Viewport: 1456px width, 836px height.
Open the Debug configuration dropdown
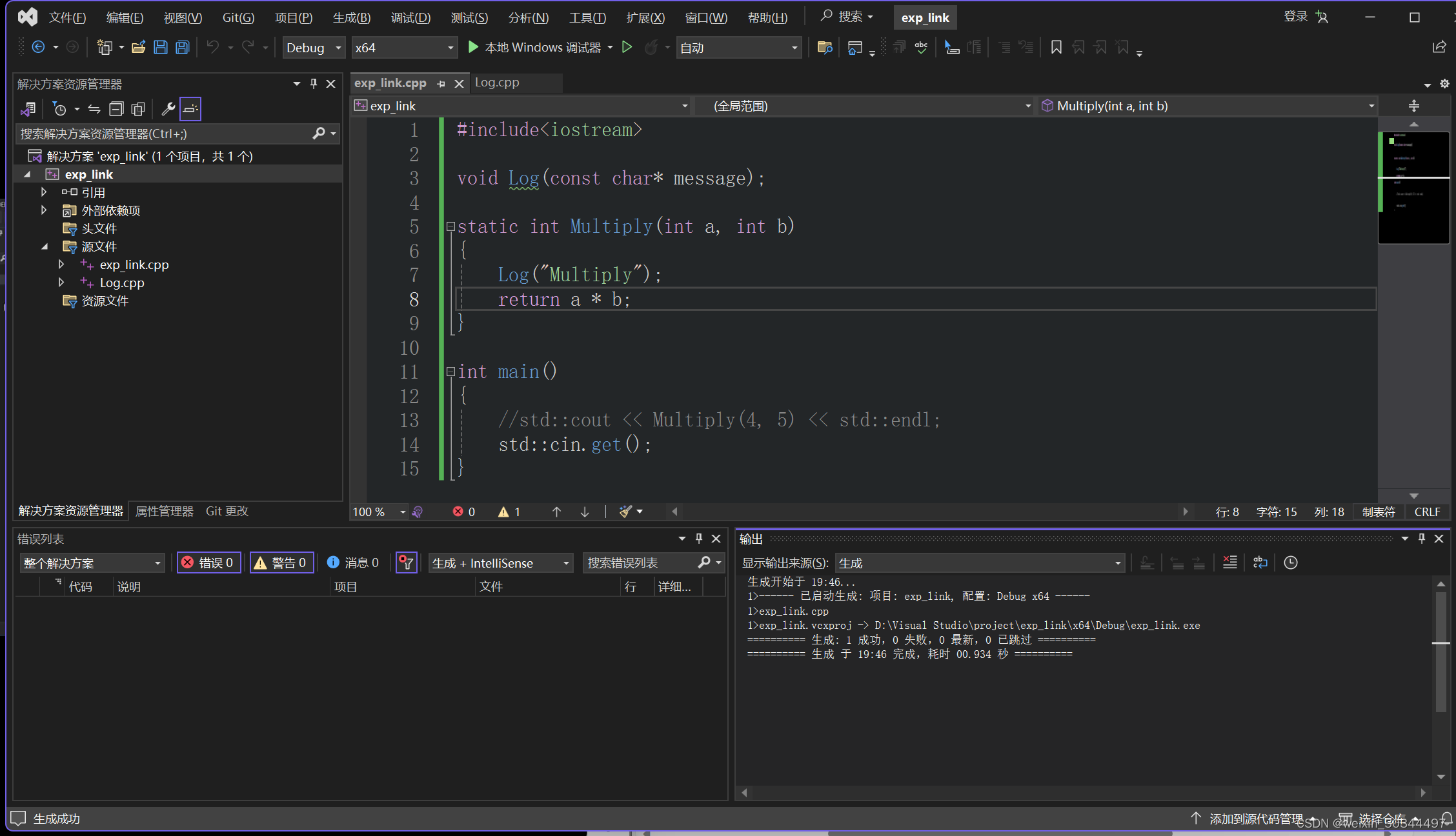[x=314, y=48]
